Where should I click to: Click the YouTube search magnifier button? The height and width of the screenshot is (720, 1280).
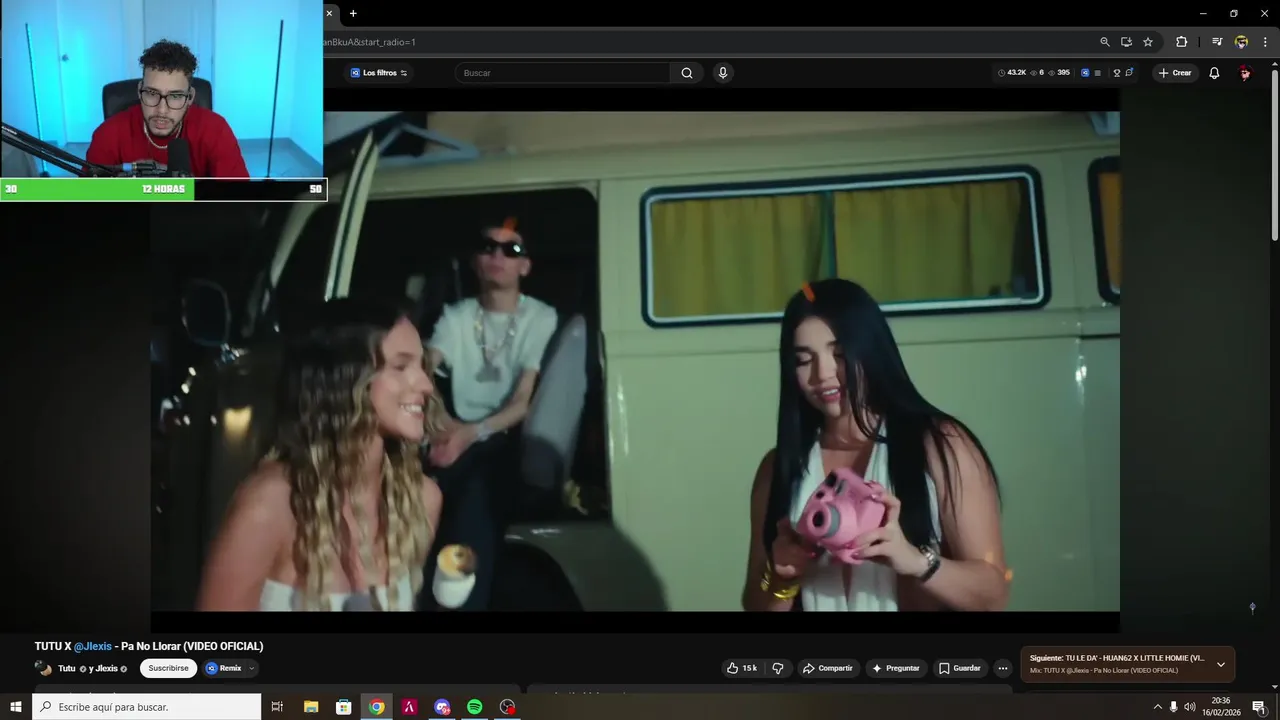click(x=687, y=73)
